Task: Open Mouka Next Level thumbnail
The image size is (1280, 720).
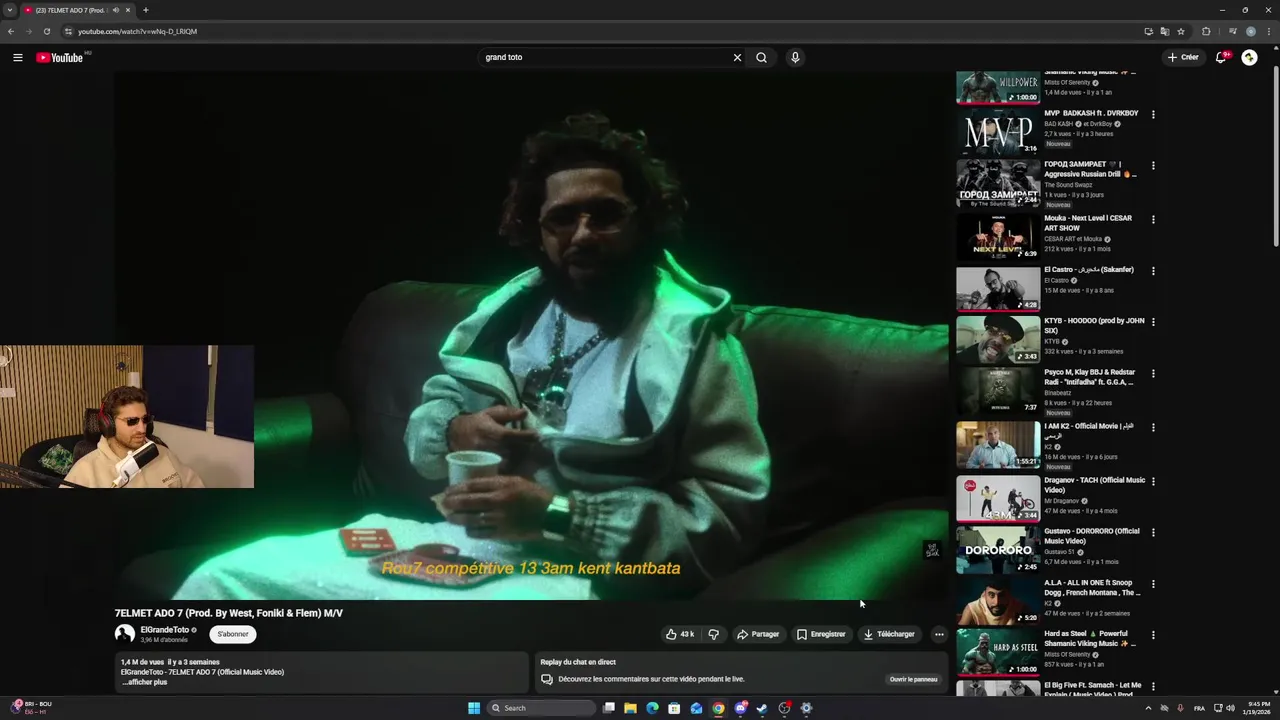Action: [x=998, y=236]
